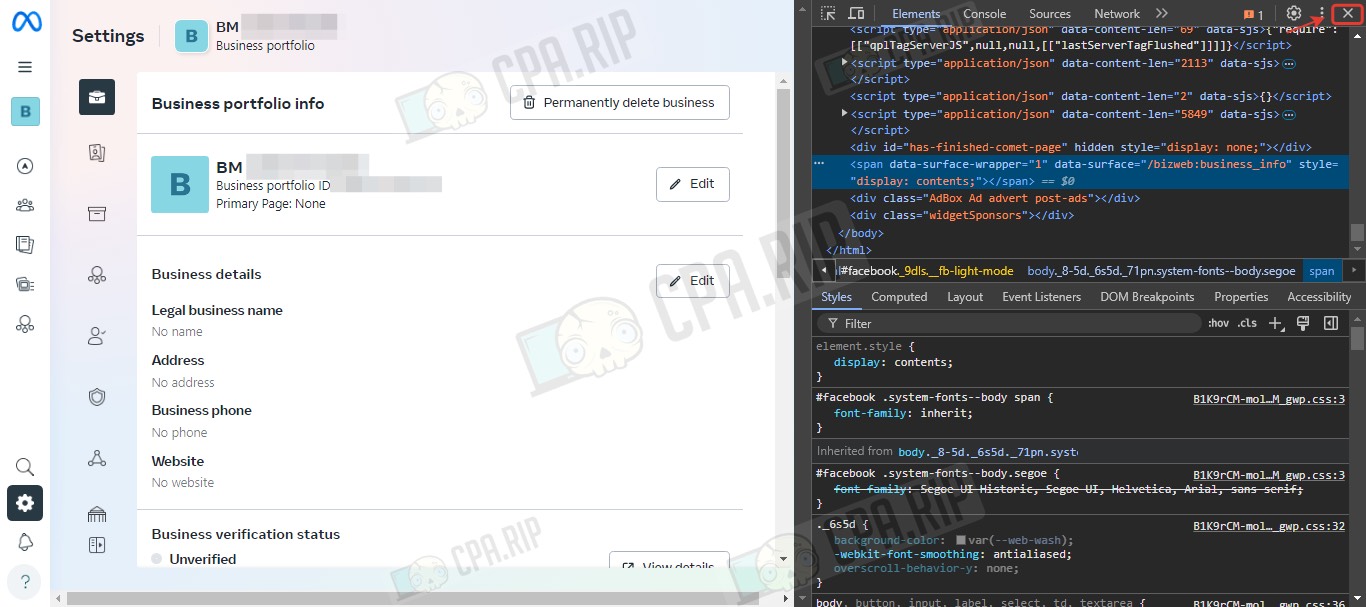Click the Meta logo in the left rail
This screenshot has height=607, width=1366.
(x=26, y=22)
